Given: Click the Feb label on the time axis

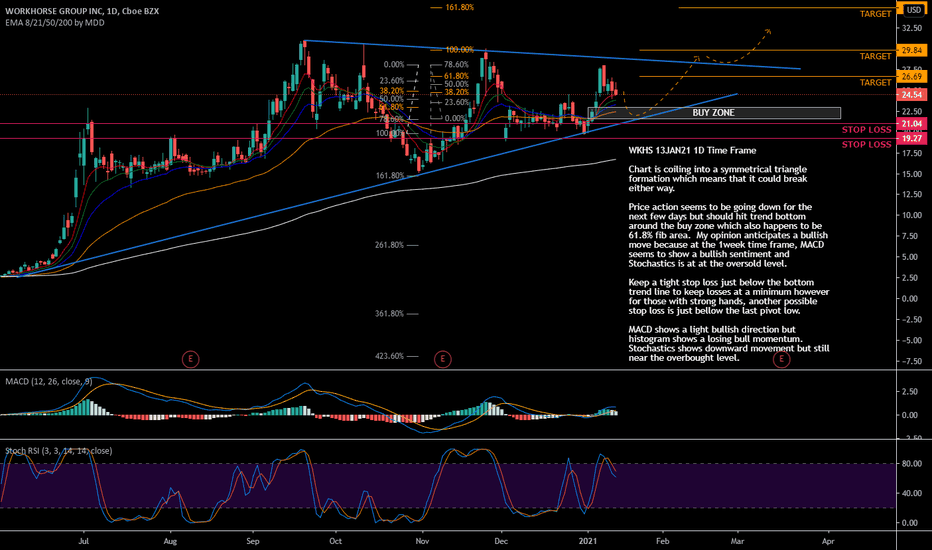Looking at the screenshot, I should [662, 541].
